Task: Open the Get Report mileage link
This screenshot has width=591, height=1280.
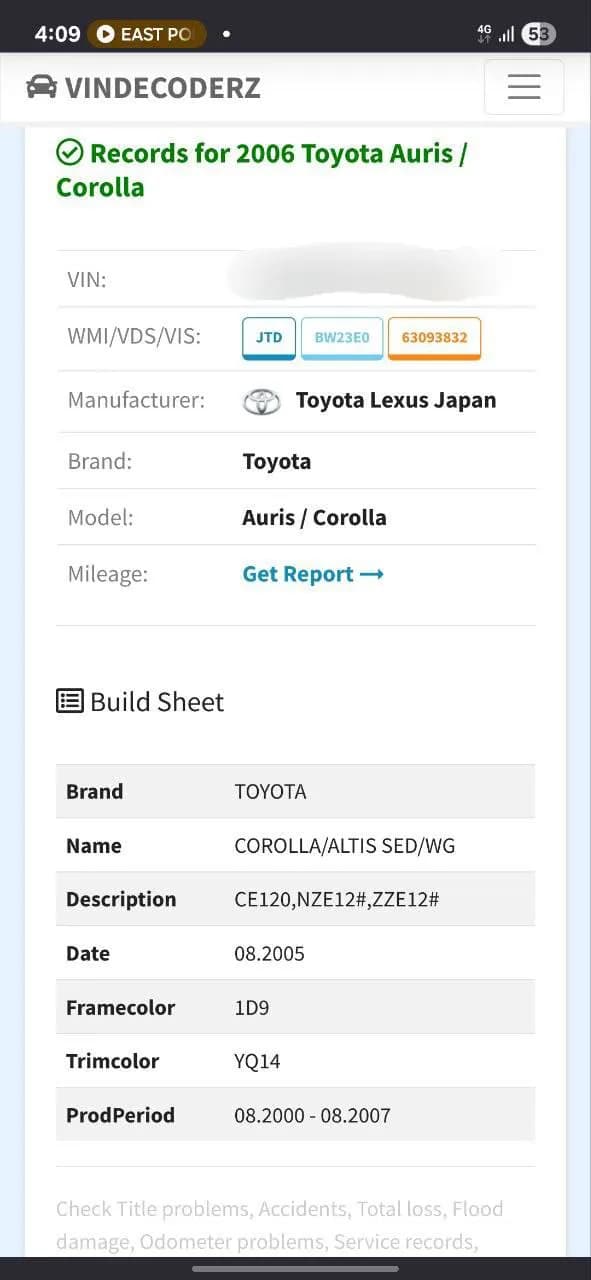Action: [313, 574]
